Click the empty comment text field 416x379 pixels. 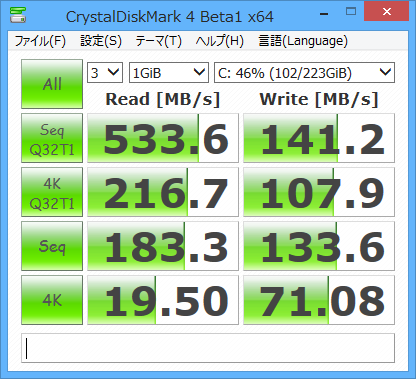(208, 348)
